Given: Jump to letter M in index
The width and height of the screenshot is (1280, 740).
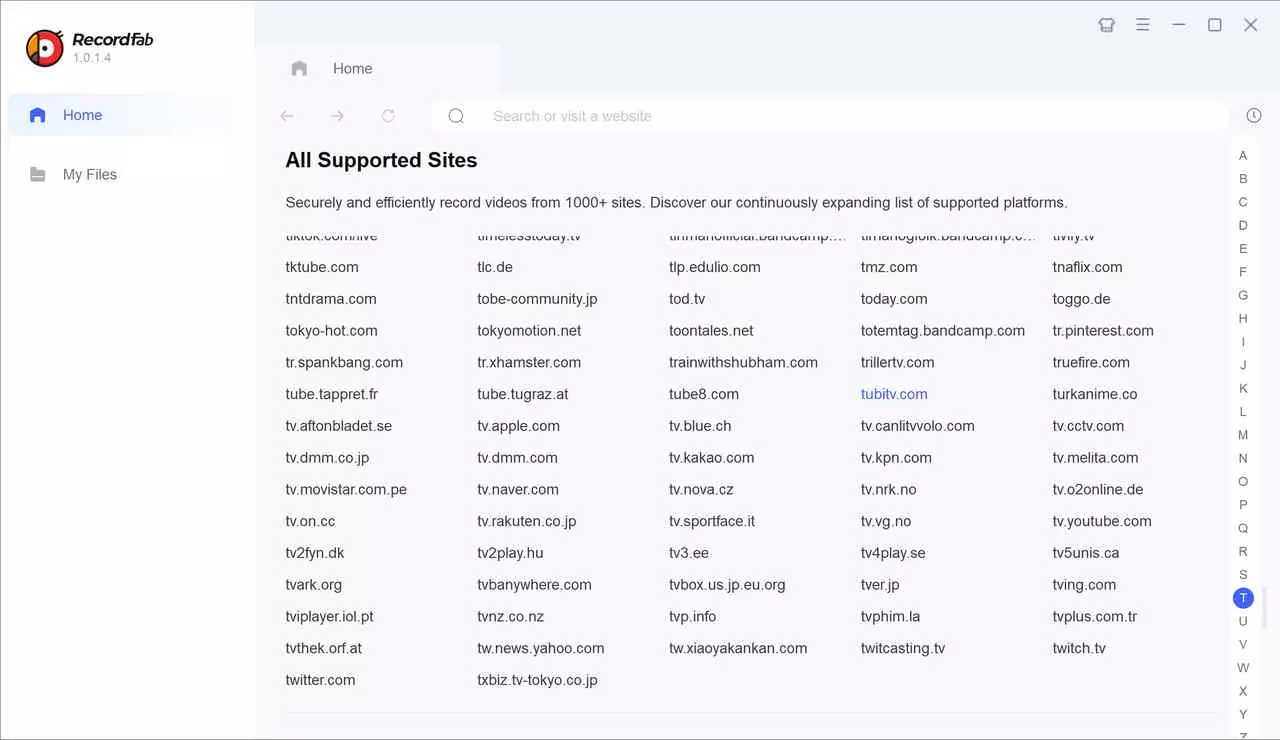Looking at the screenshot, I should [1243, 435].
